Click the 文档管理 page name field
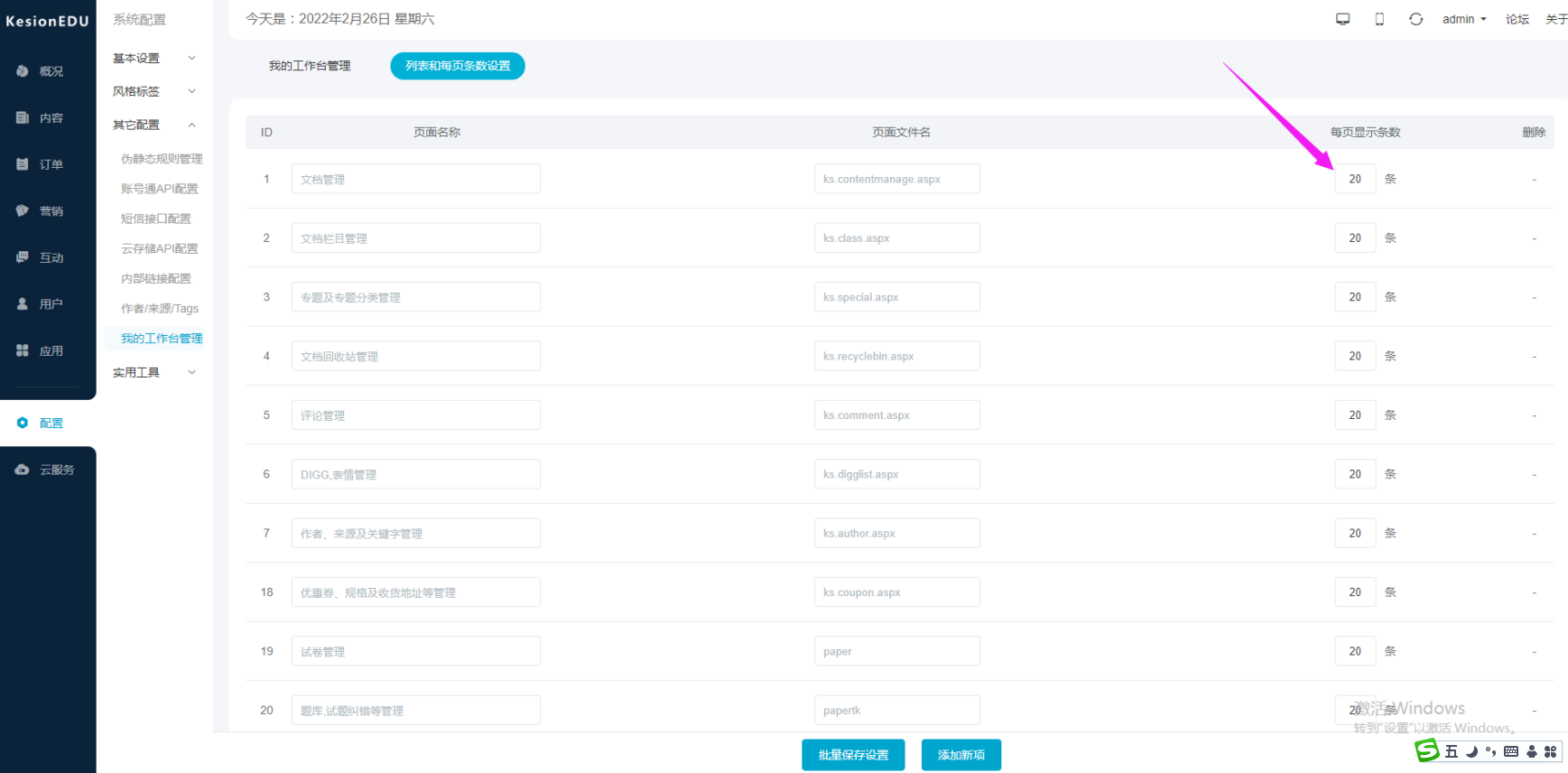Screen dimensions: 1568x773 point(416,179)
